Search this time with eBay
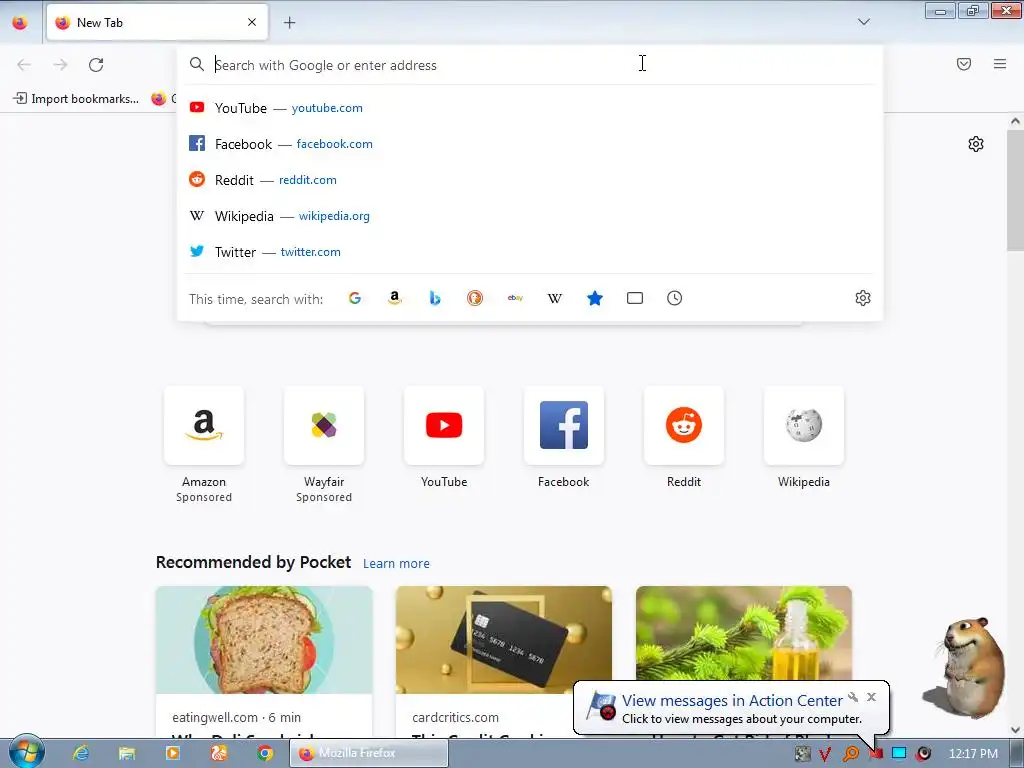The image size is (1024, 768). [515, 298]
